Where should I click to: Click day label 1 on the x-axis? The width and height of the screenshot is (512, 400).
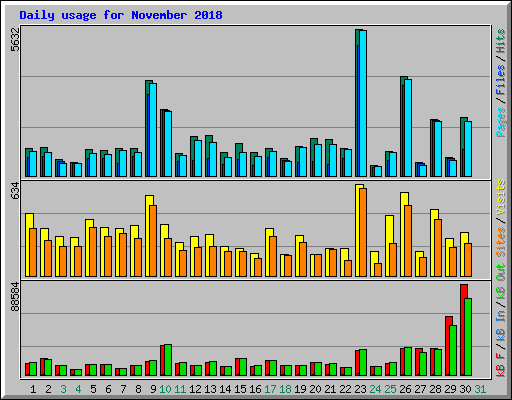pyautogui.click(x=33, y=389)
